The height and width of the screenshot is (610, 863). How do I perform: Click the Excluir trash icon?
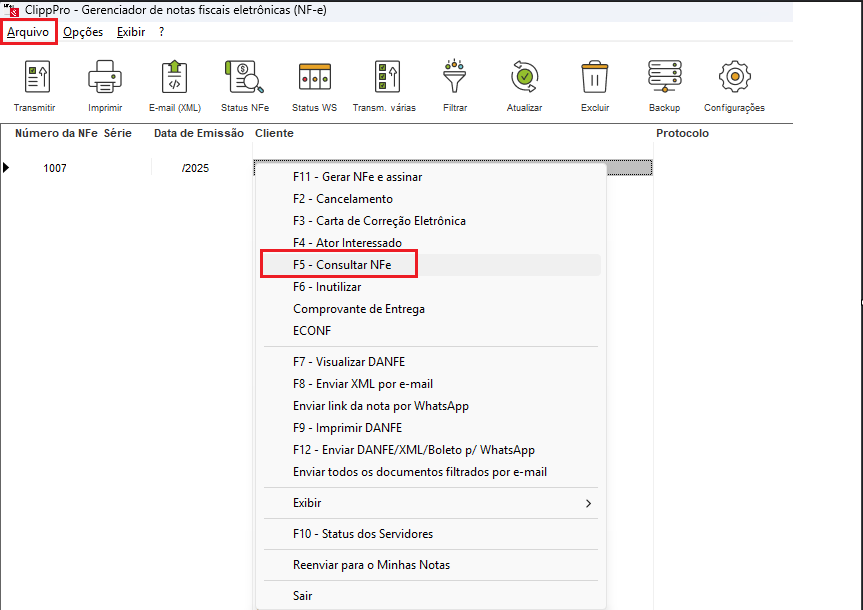pyautogui.click(x=595, y=78)
